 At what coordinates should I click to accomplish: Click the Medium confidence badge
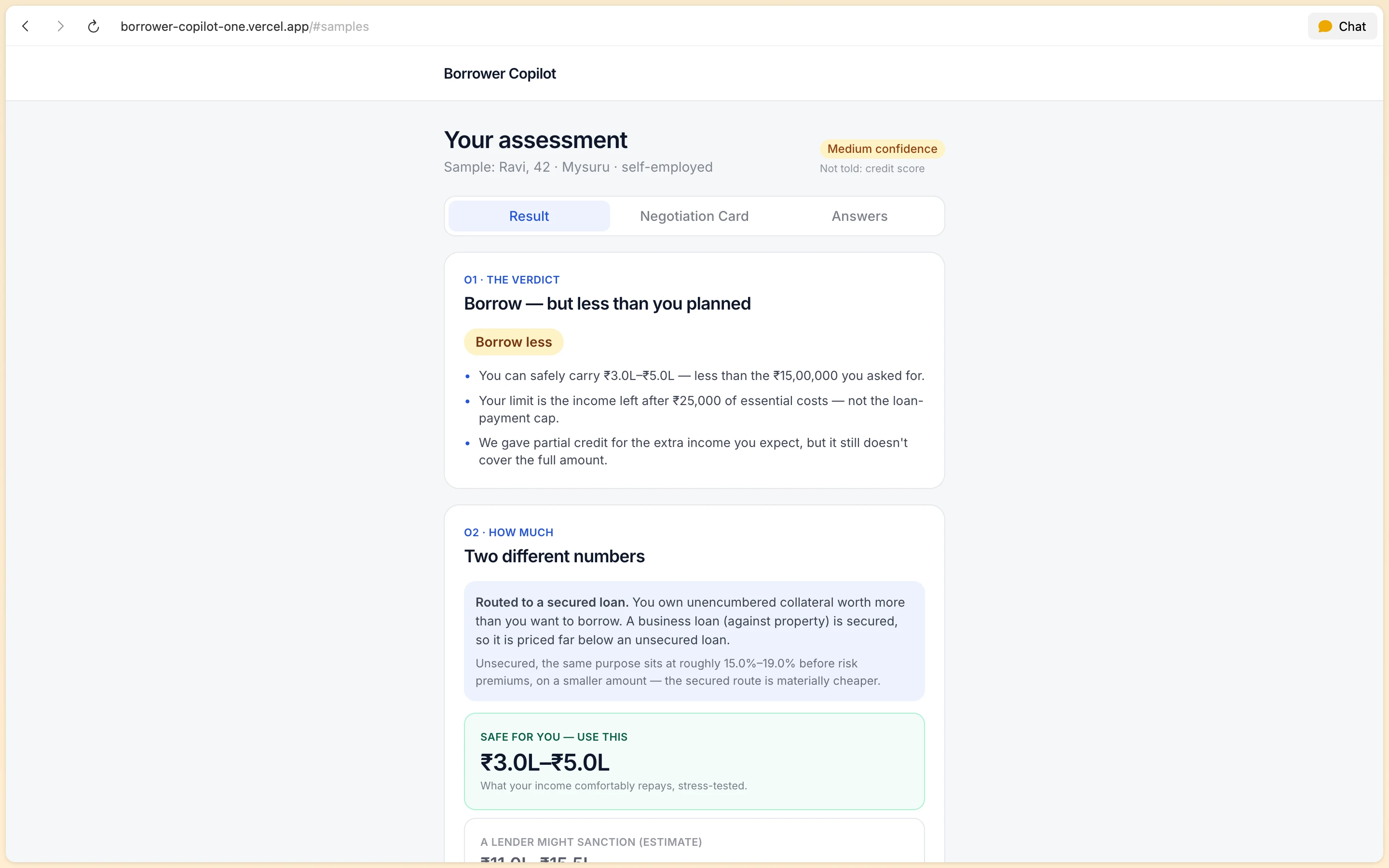tap(882, 149)
